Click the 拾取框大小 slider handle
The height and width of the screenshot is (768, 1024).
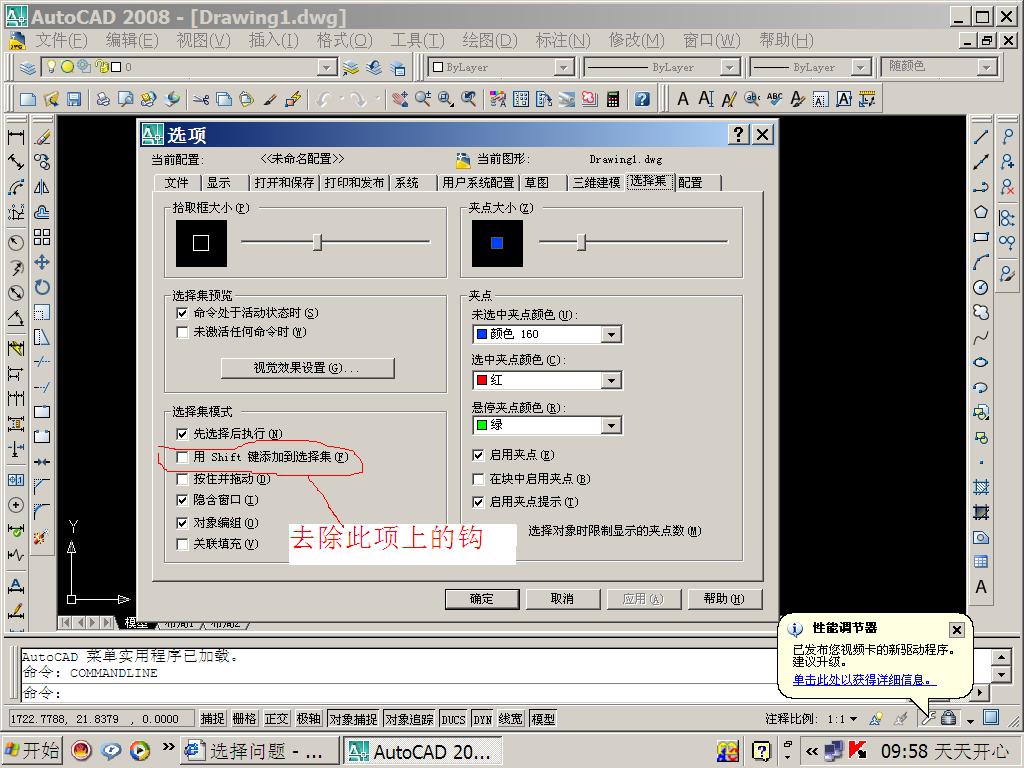317,242
